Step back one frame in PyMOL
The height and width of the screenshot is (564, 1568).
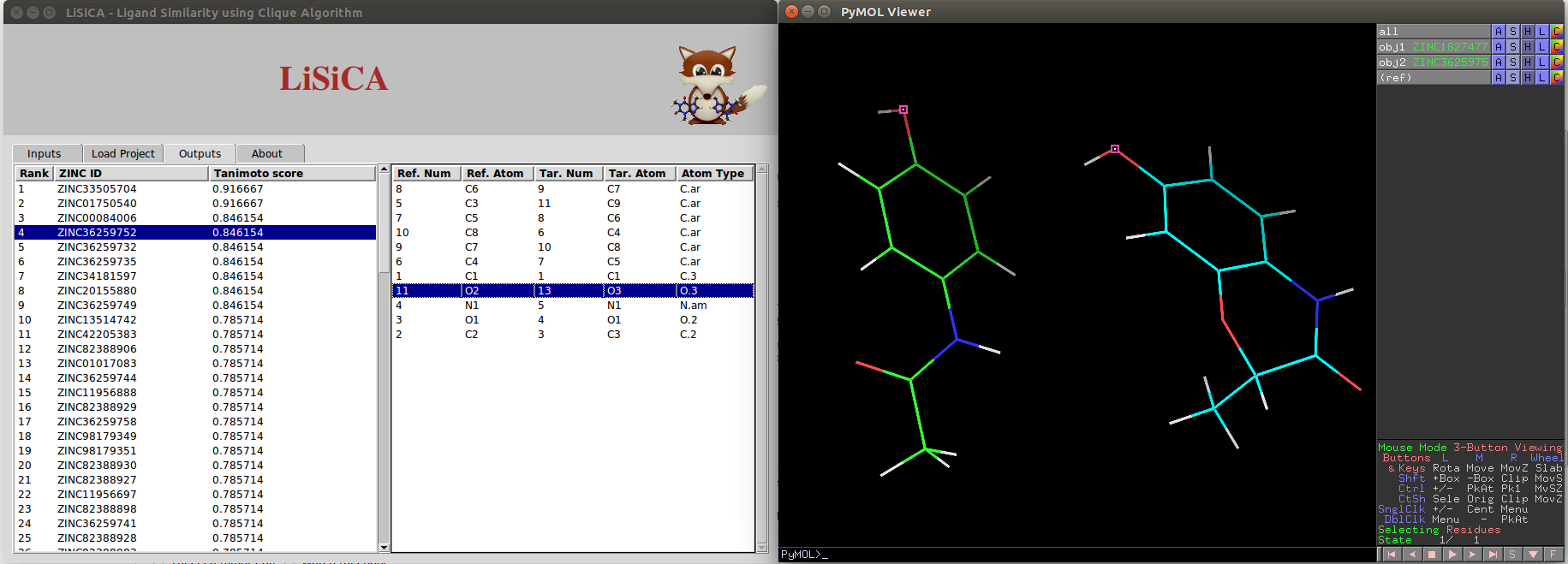point(1411,555)
